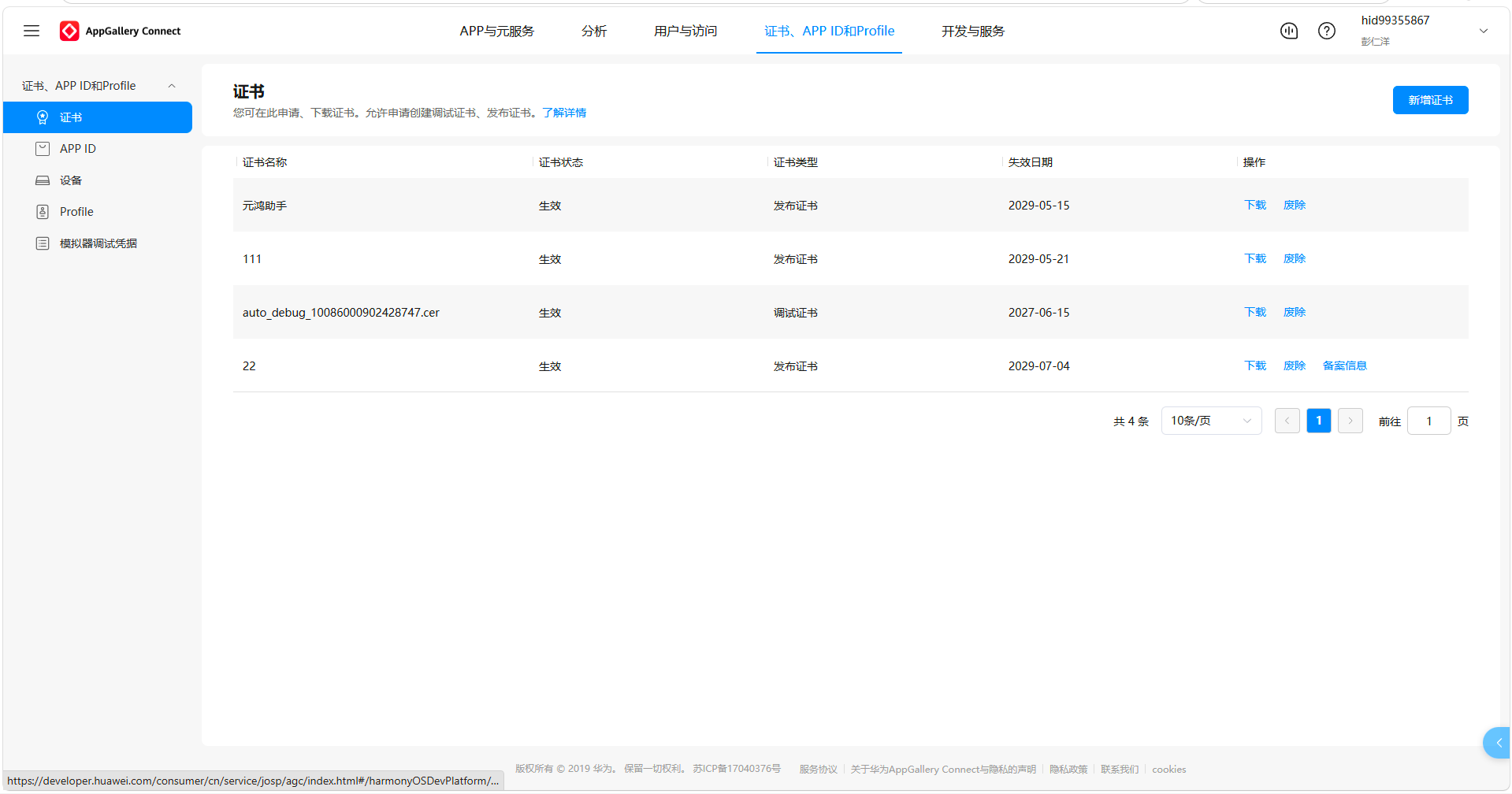Image resolution: width=1512 pixels, height=794 pixels.
Task: Open 备案信息 for certificate 22
Action: point(1345,365)
